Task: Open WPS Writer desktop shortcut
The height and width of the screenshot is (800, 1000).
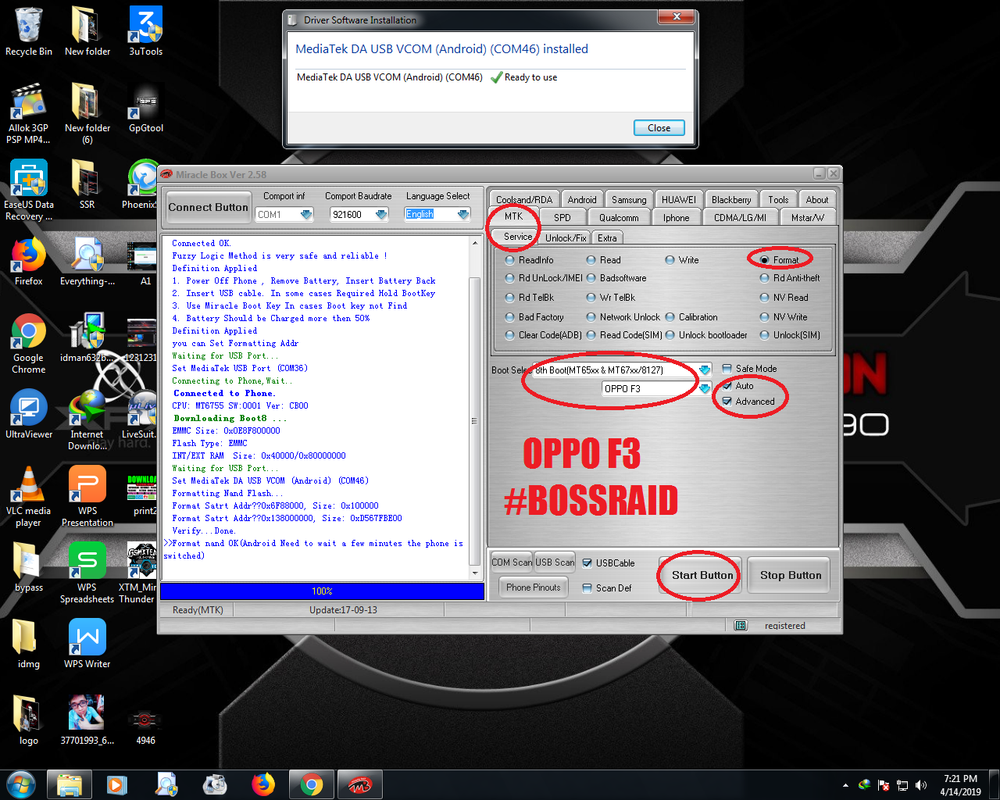Action: (x=87, y=644)
